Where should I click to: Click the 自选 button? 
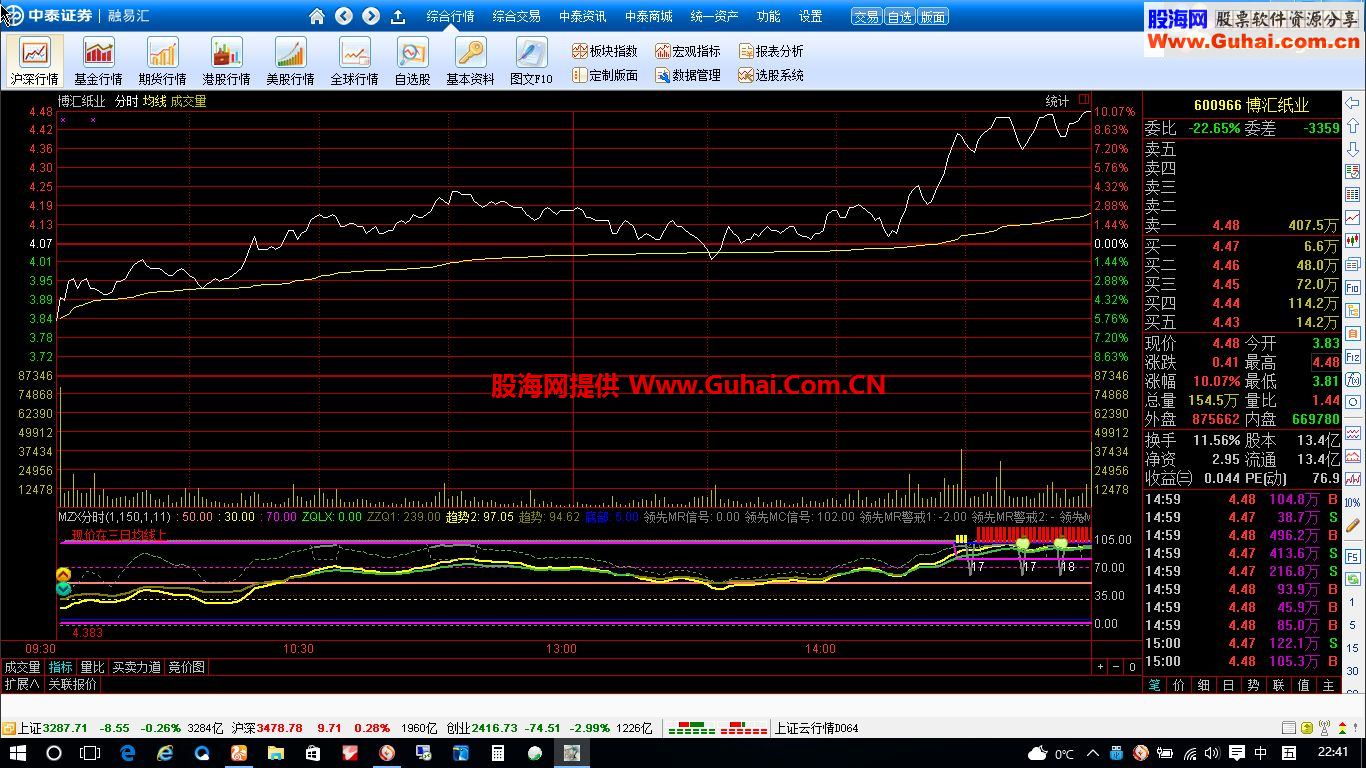[899, 17]
